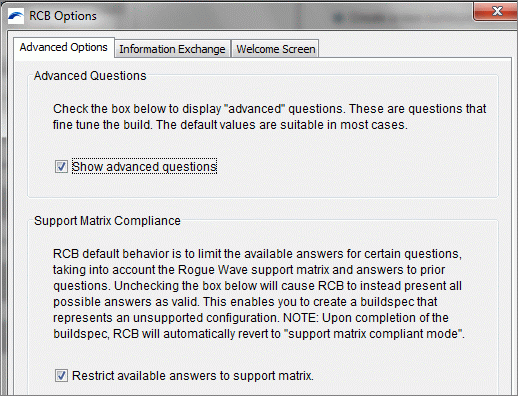Click the 'fine tune the build' sentence
Image resolution: width=518 pixels, height=396 pixels.
click(x=102, y=125)
